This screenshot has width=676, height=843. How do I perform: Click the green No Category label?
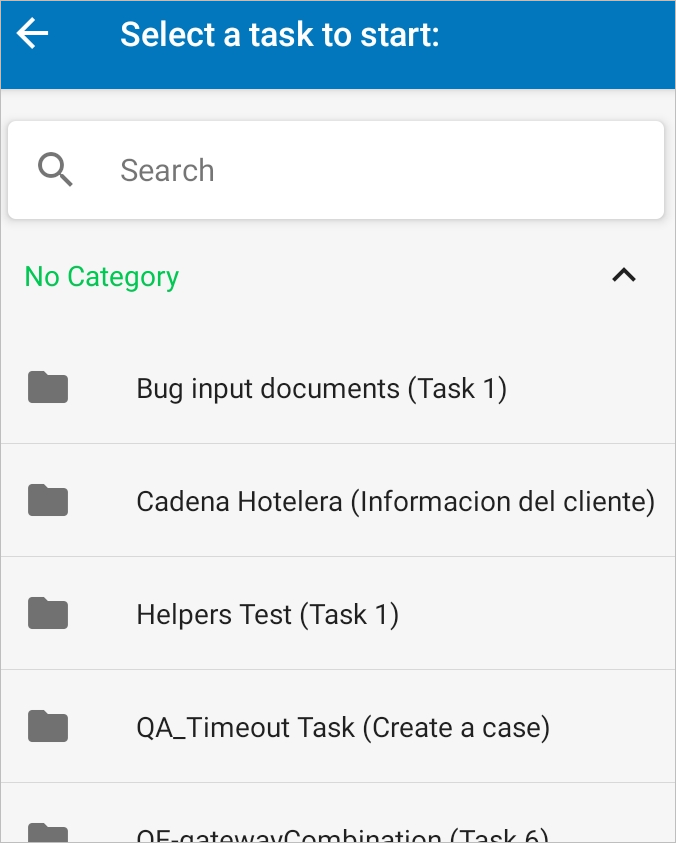tap(102, 277)
